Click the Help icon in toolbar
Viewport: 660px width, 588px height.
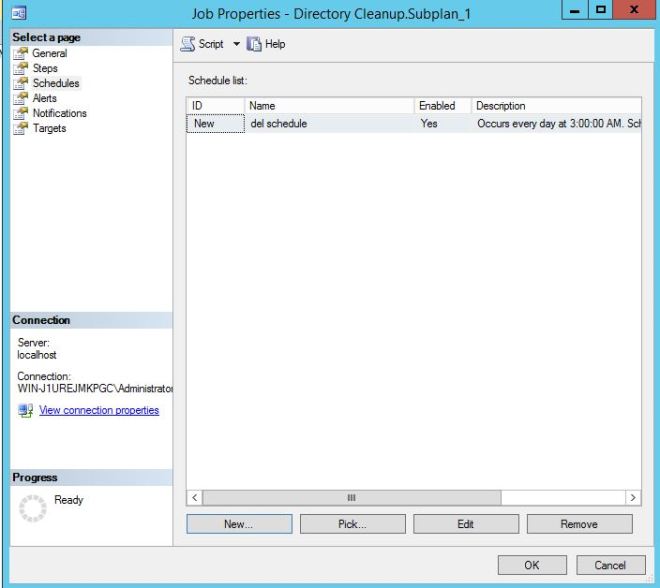243,45
